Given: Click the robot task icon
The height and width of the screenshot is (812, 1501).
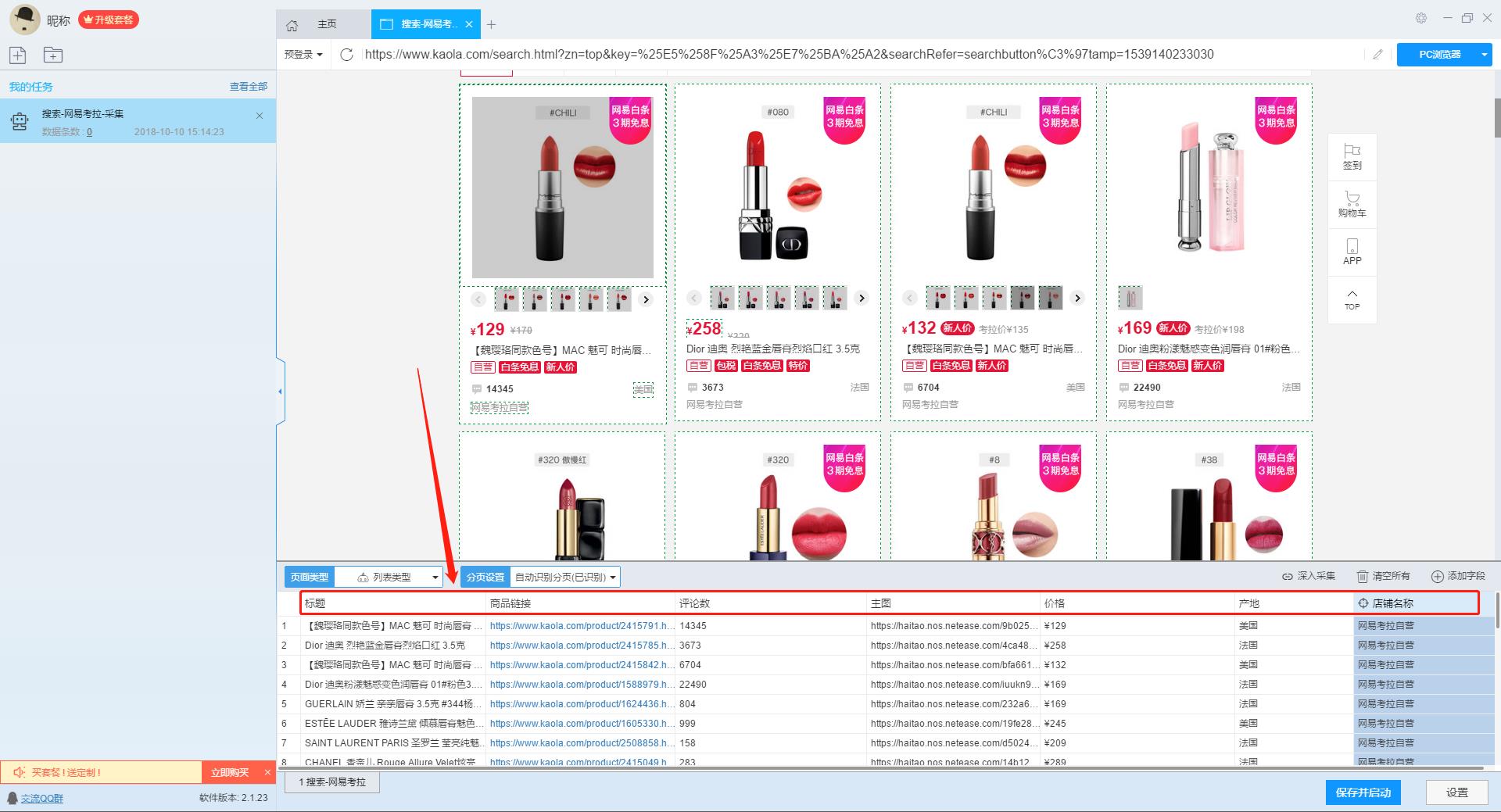Looking at the screenshot, I should point(20,120).
